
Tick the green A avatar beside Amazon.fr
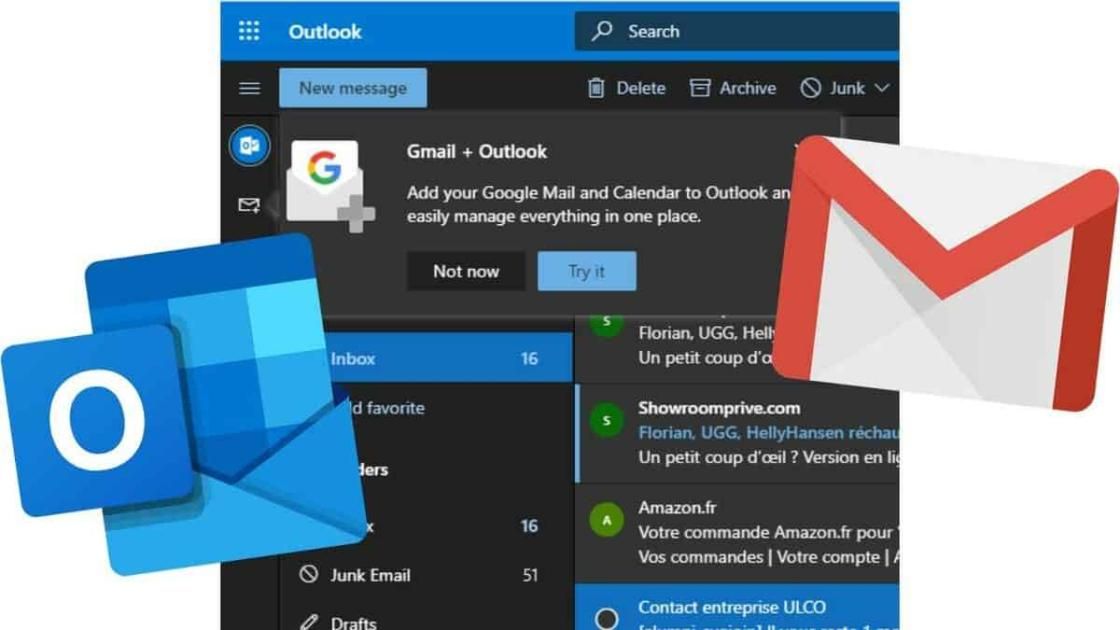tap(605, 519)
